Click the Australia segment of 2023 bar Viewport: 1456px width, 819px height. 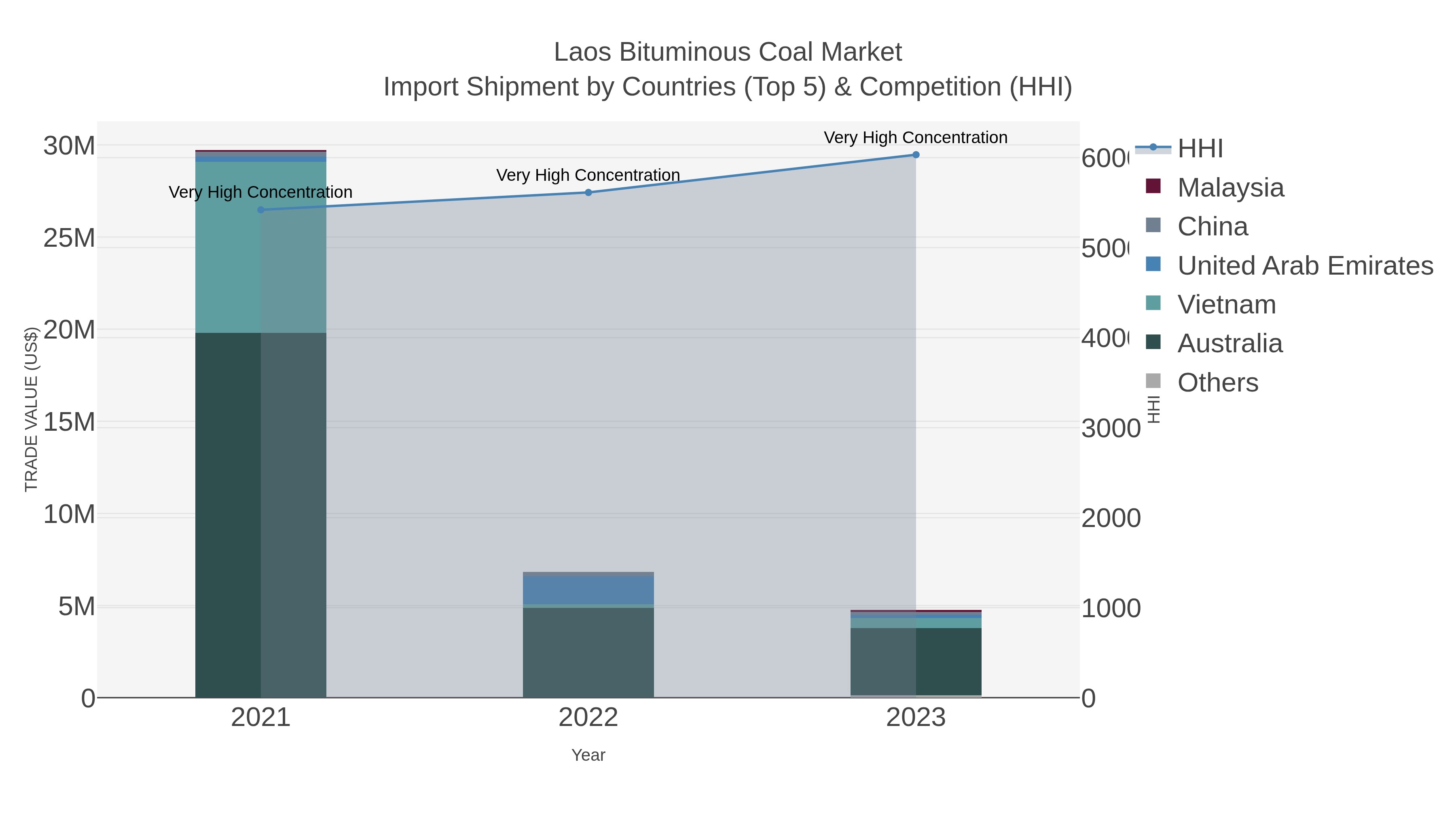(x=916, y=662)
